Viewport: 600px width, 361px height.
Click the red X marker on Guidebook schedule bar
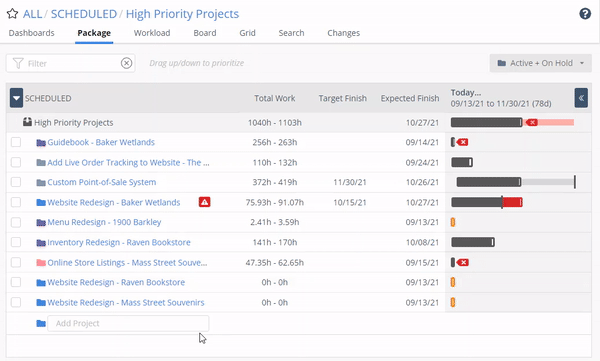click(x=462, y=142)
